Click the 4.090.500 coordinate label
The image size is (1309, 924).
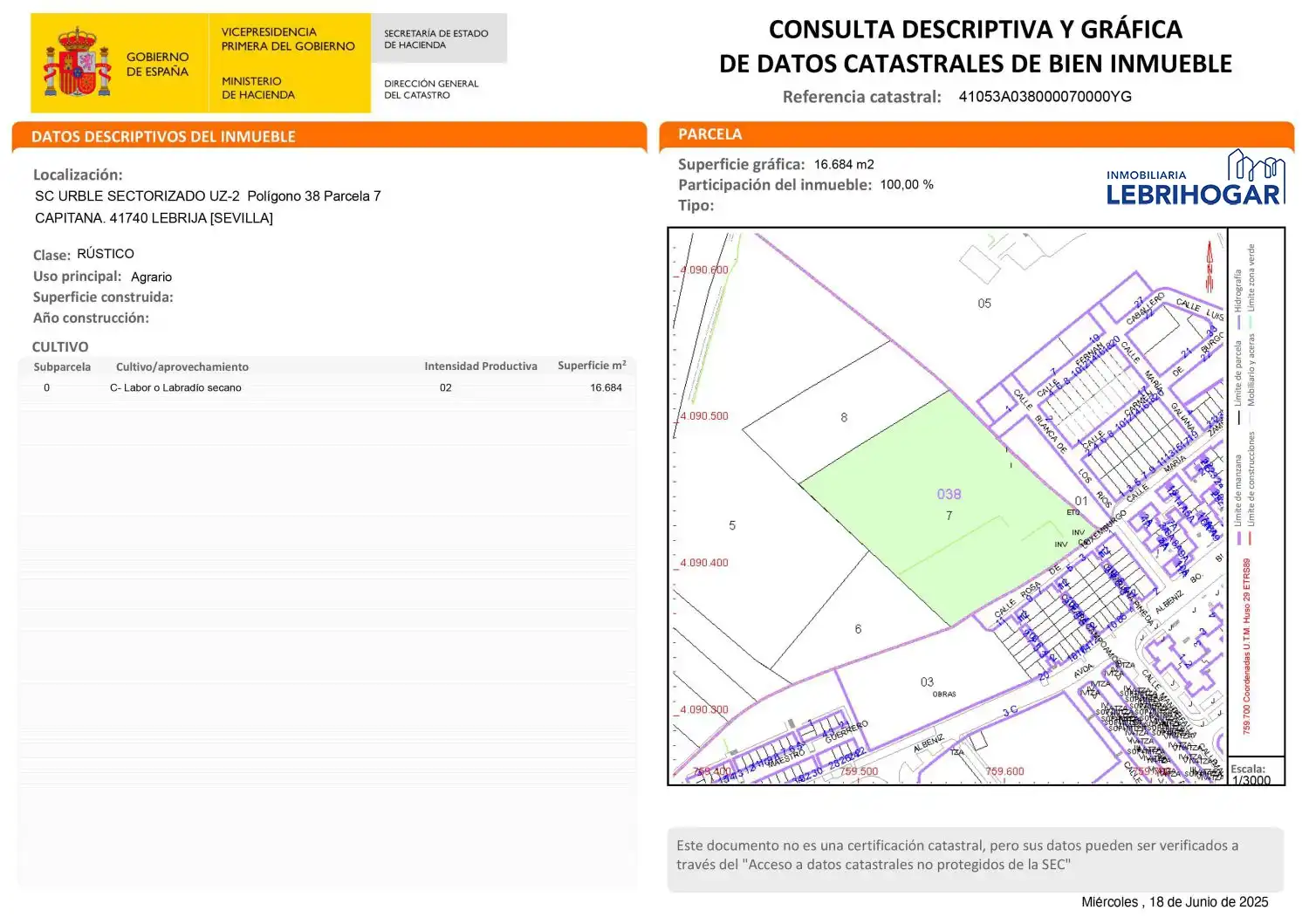click(x=704, y=416)
